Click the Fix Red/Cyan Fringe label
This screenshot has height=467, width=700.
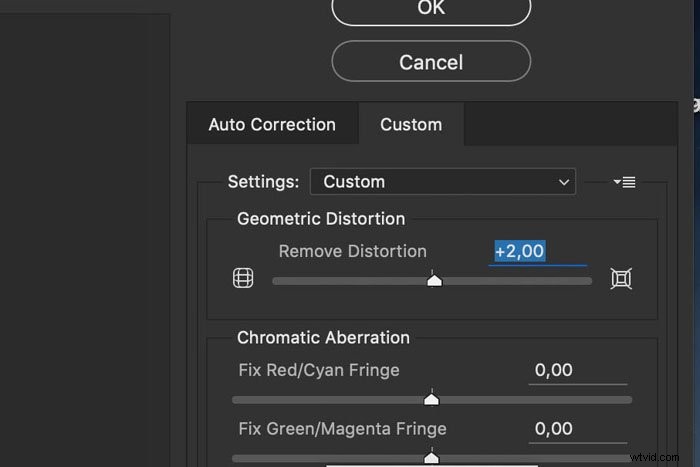319,370
